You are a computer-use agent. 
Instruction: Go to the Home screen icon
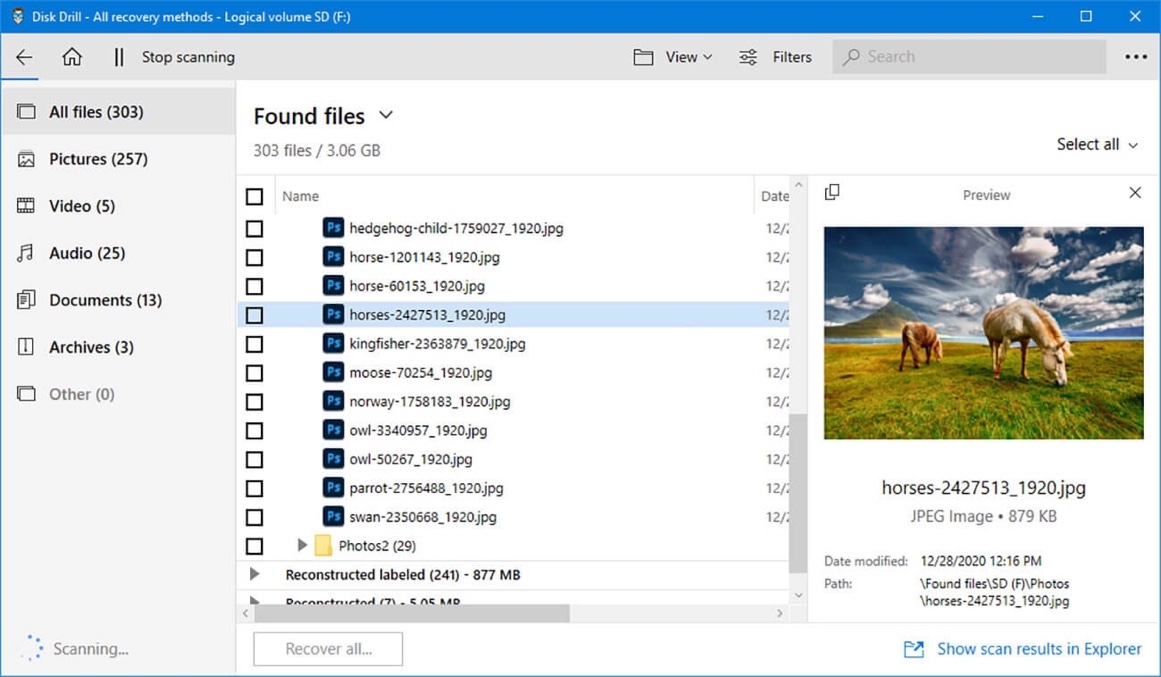72,57
